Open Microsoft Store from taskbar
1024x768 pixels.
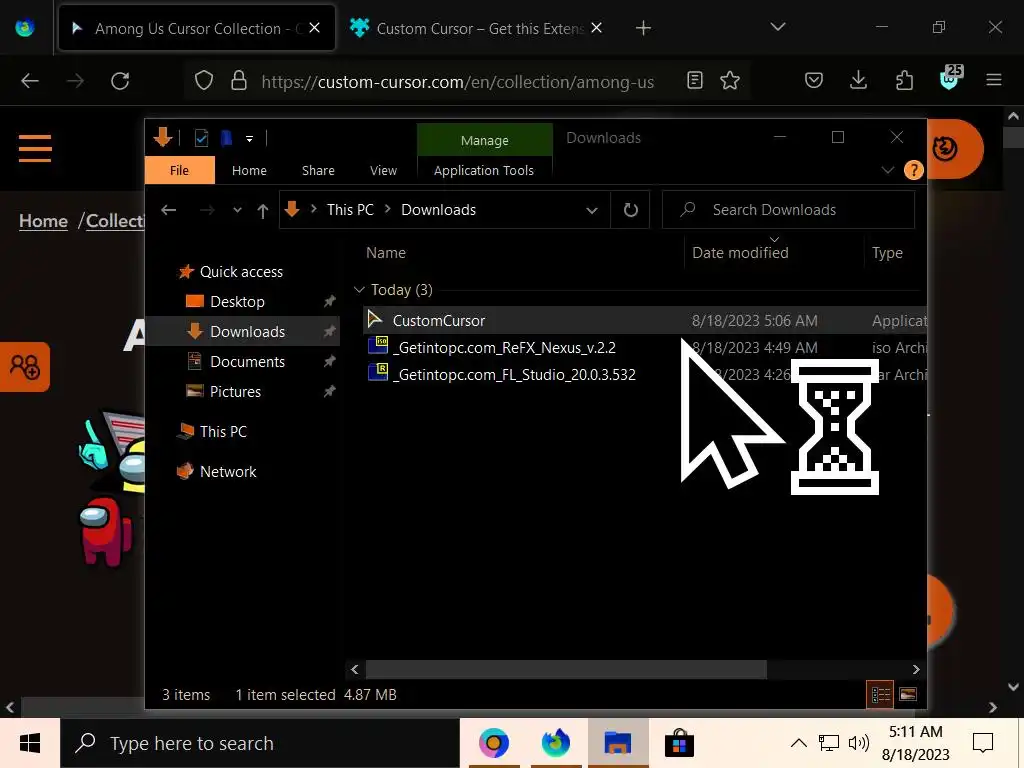pos(679,743)
